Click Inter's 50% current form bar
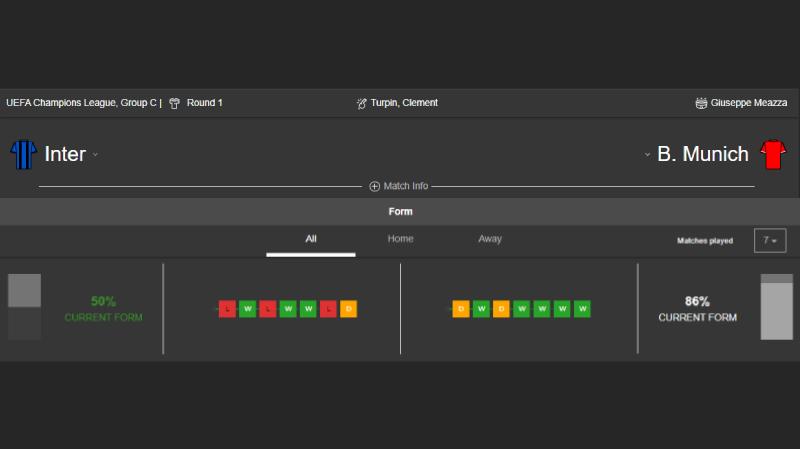Viewport: 800px width, 449px height. click(x=24, y=307)
